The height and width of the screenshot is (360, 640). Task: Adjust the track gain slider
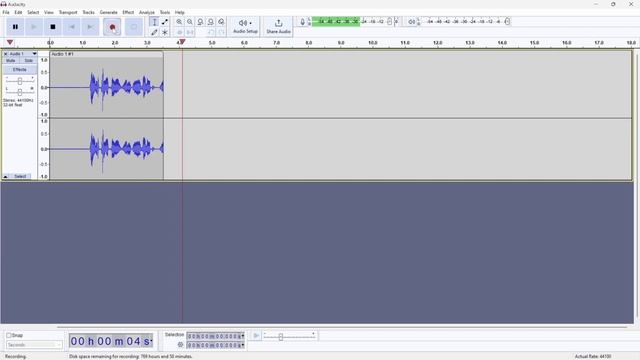click(x=20, y=81)
